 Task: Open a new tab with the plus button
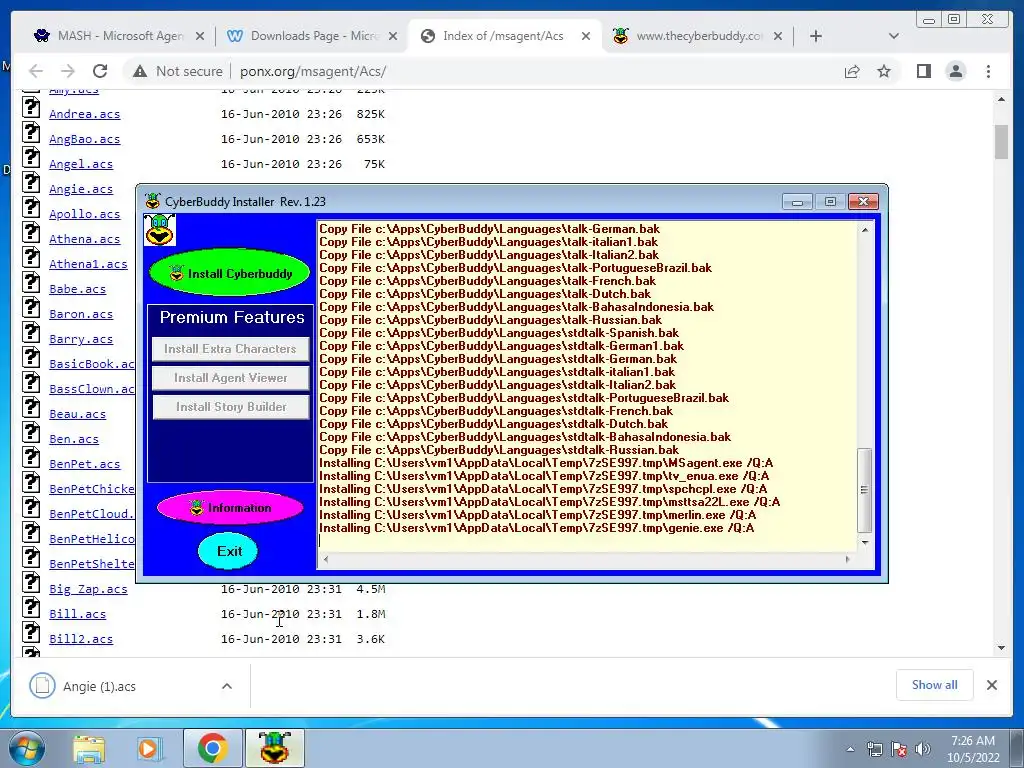point(816,36)
